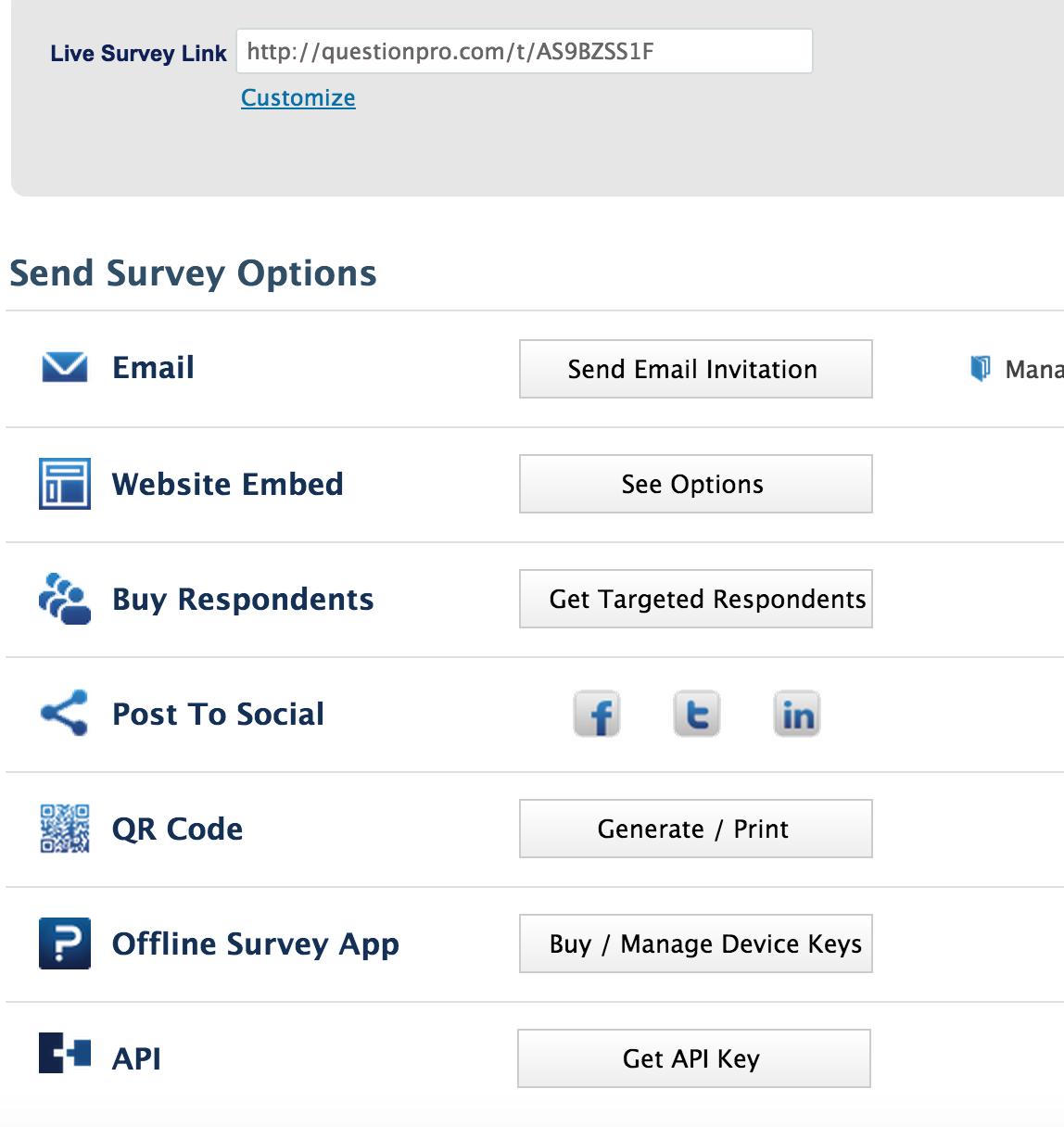
Task: Click Get Targeted Respondents
Action: coord(694,599)
